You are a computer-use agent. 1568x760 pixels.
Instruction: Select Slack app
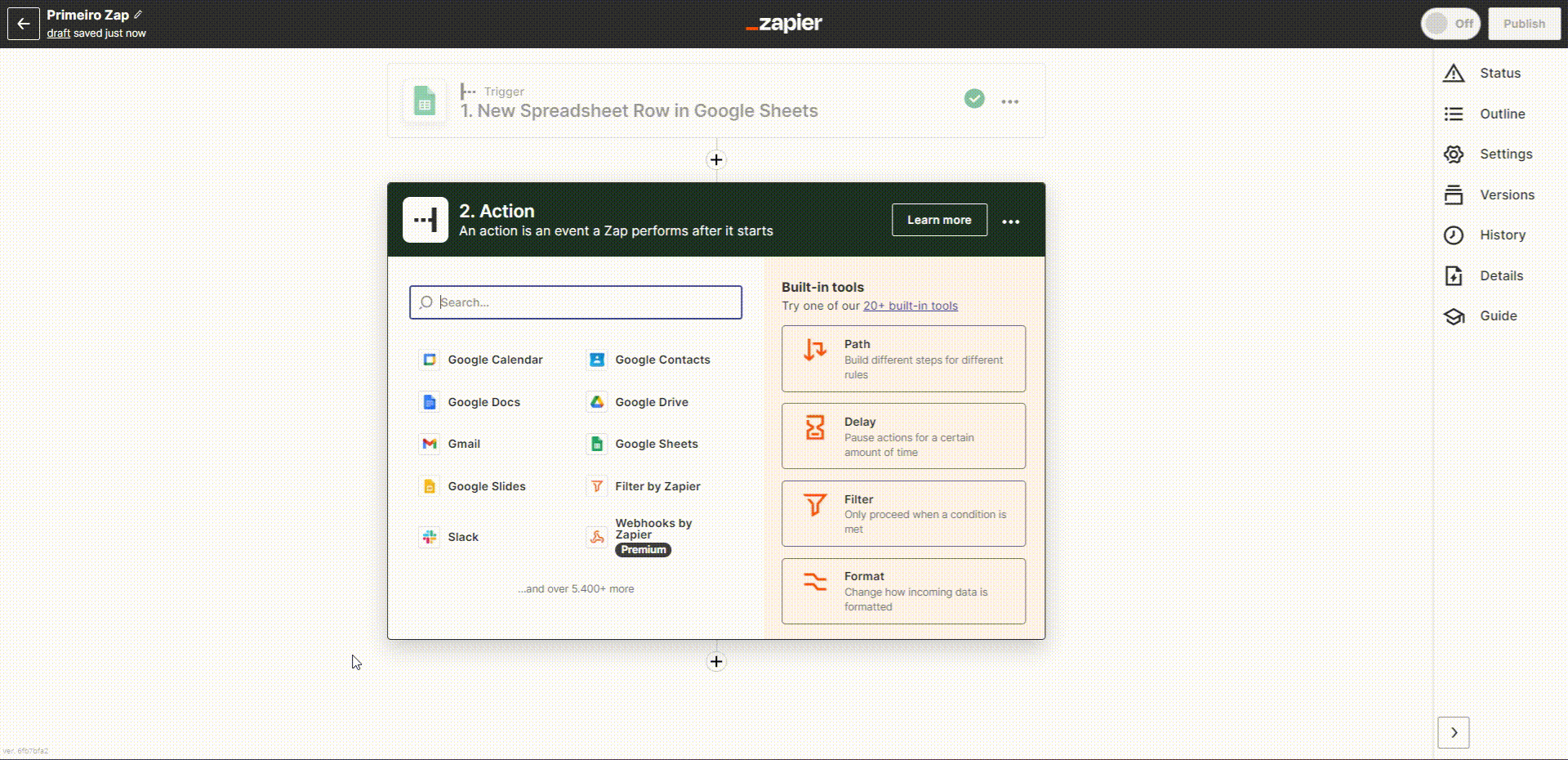450,537
